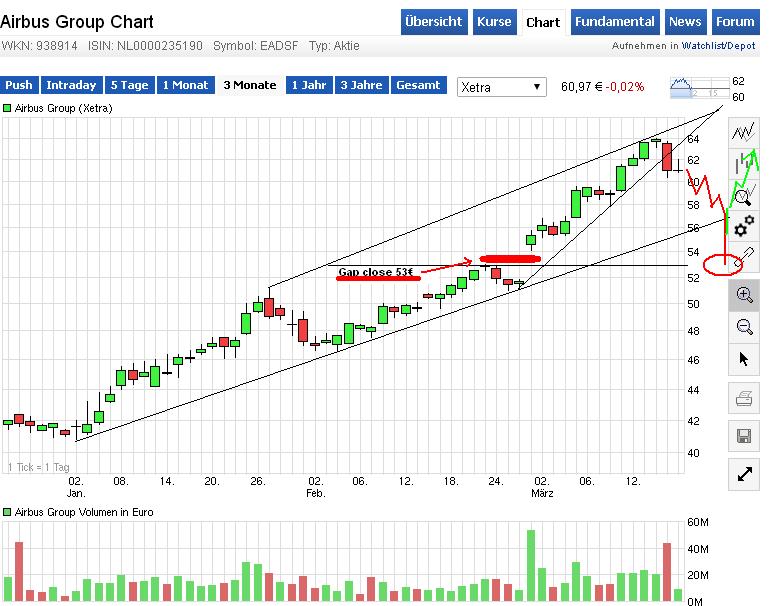Select the drawing pencil tool
The image size is (772, 606).
[744, 258]
